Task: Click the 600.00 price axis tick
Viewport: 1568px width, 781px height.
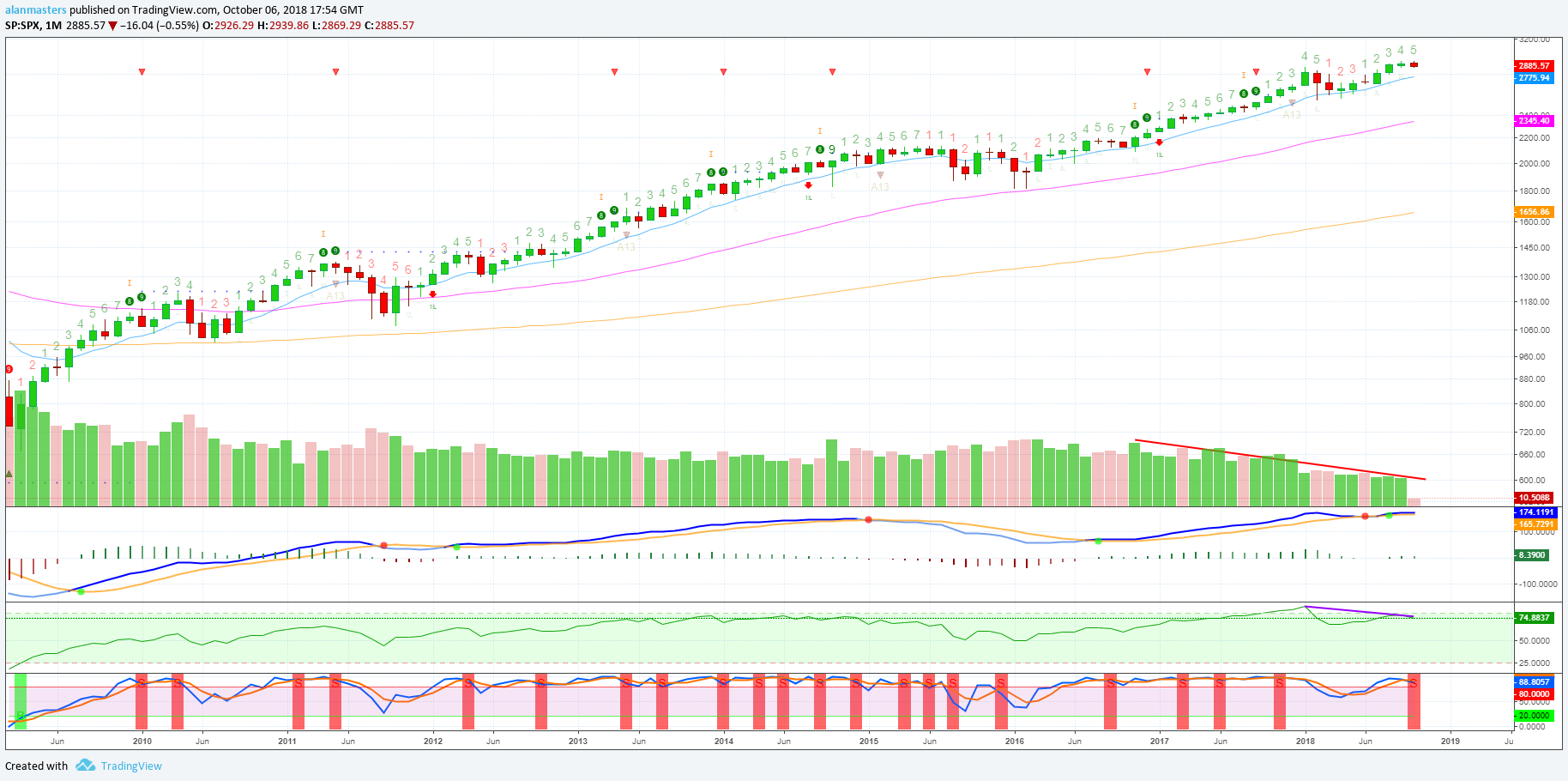Action: 1532,481
